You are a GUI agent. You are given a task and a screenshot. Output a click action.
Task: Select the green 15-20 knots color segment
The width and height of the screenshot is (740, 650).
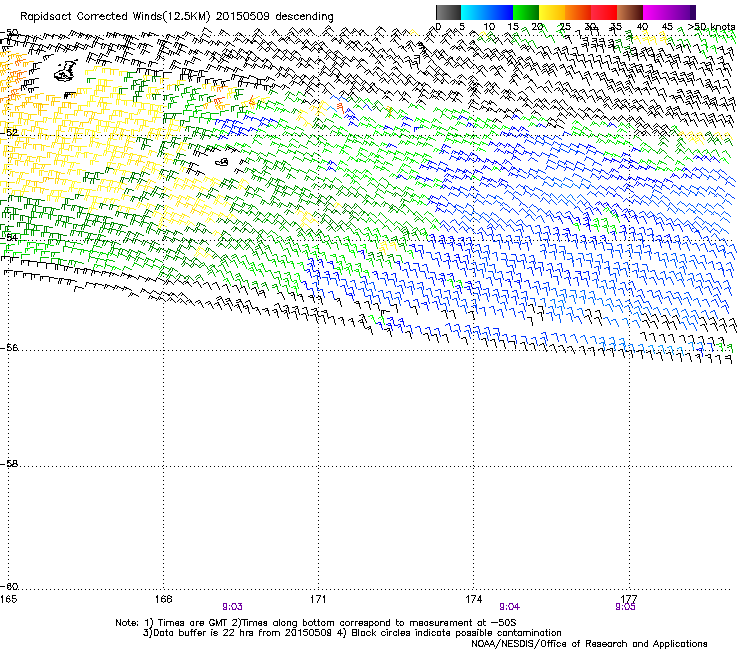[526, 12]
